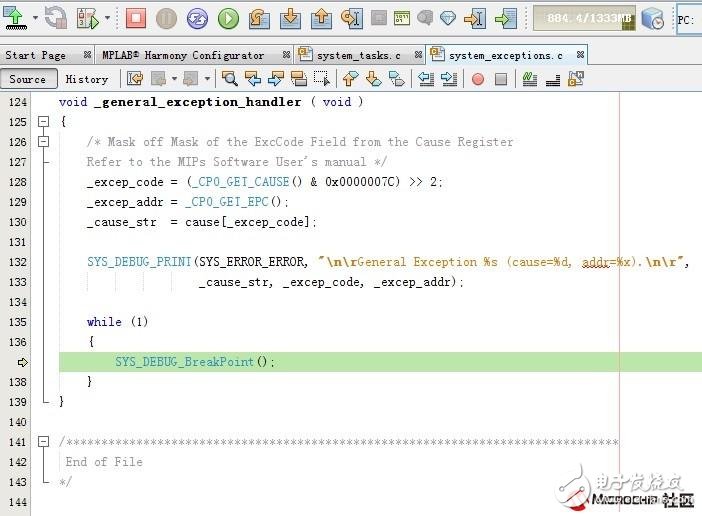Pause the debugger session
This screenshot has width=702, height=516.
pyautogui.click(x=167, y=18)
